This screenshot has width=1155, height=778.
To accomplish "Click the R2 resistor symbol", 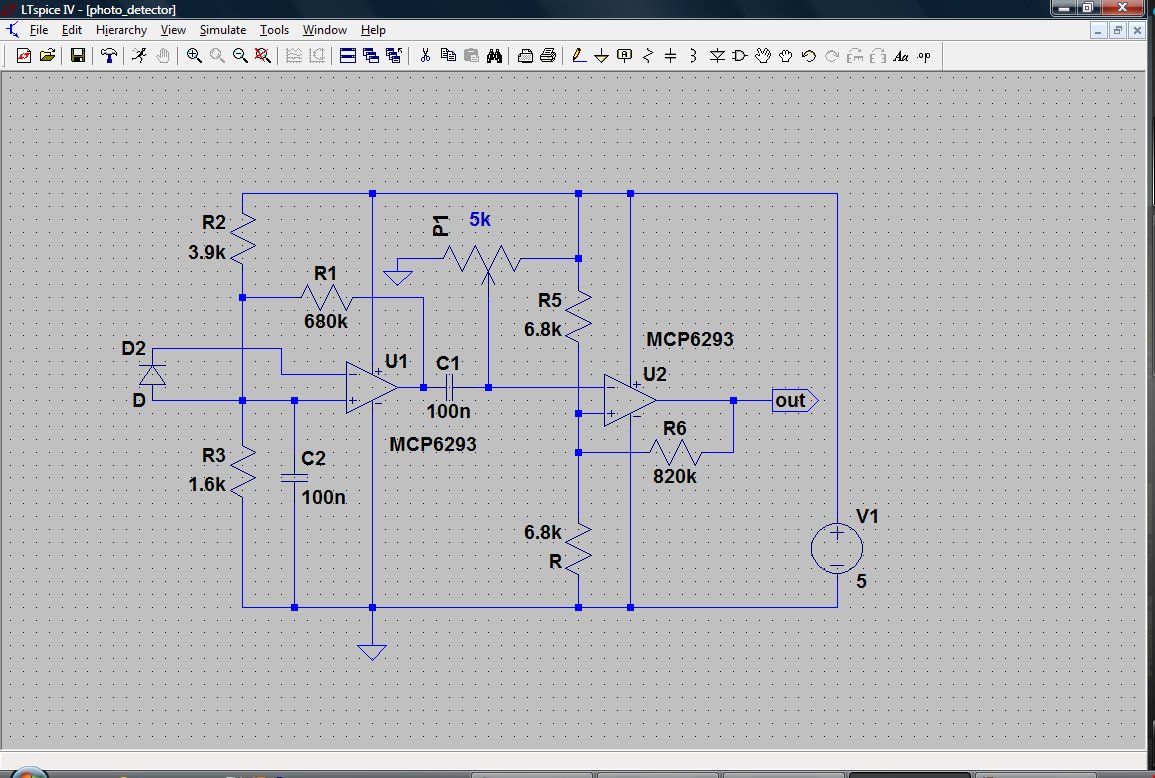I will pyautogui.click(x=242, y=238).
